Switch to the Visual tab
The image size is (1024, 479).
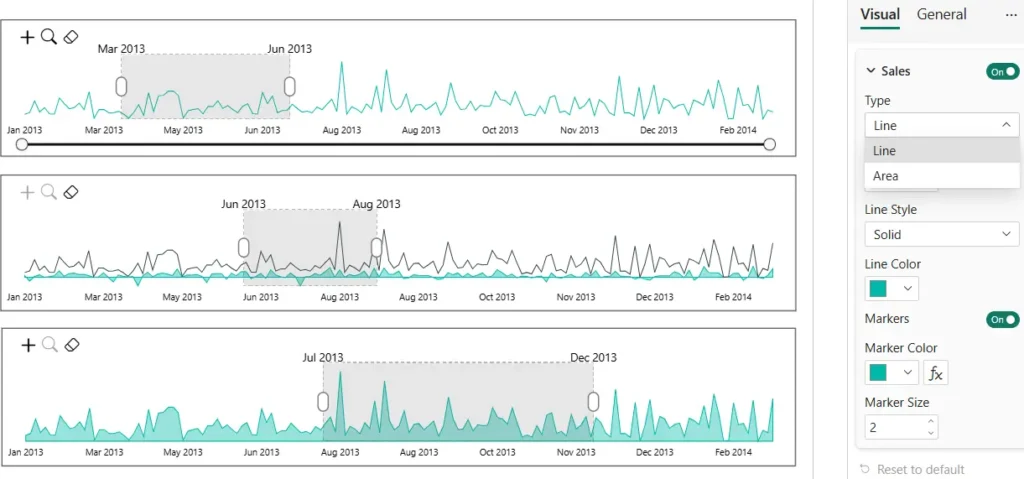click(880, 14)
